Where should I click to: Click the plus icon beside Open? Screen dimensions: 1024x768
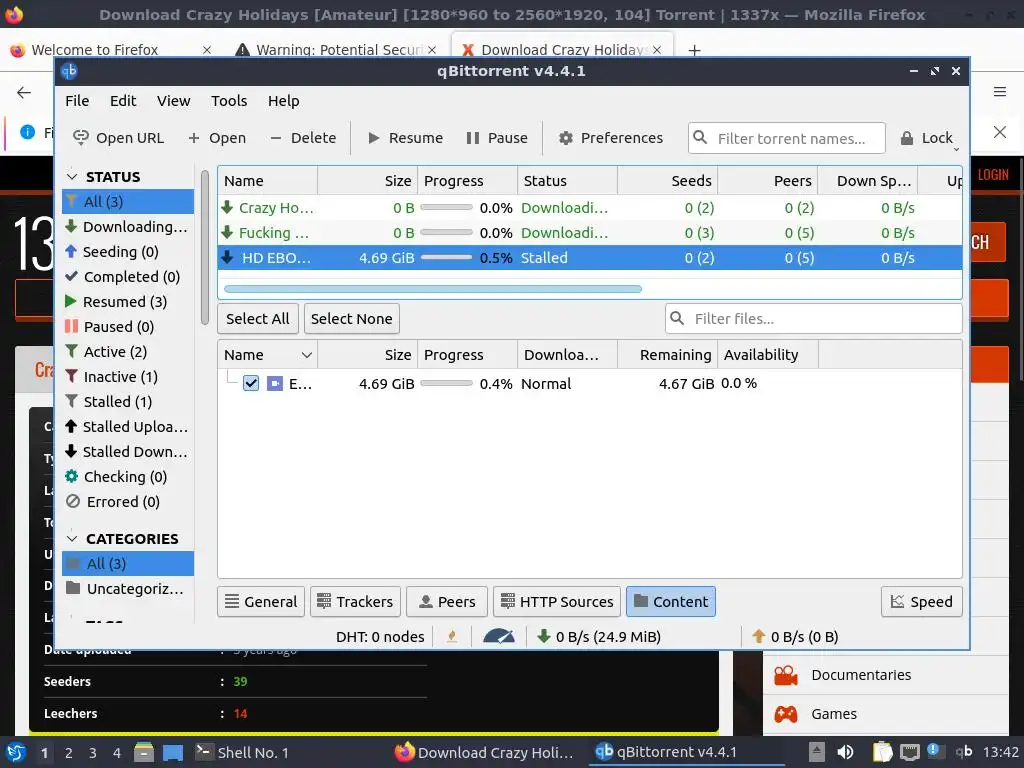coord(193,138)
